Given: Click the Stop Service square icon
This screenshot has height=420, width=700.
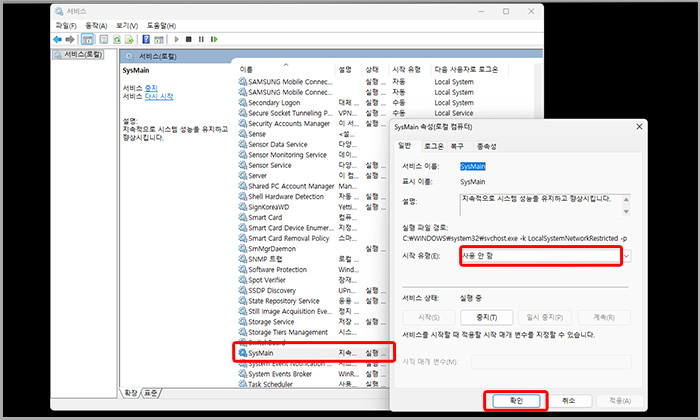Looking at the screenshot, I should click(x=189, y=39).
